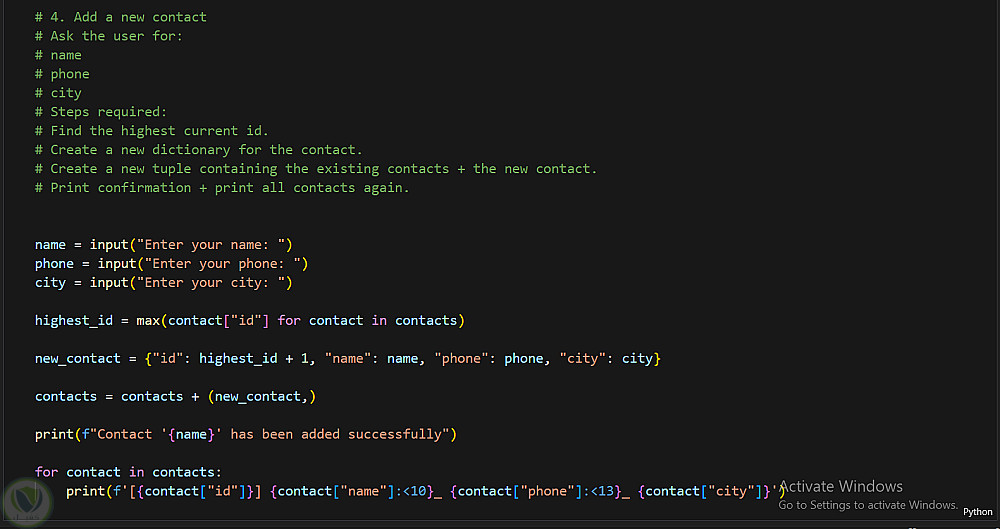Image resolution: width=1000 pixels, height=529 pixels.
Task: Click the "# Find the highest current id." comment
Action: click(x=152, y=131)
